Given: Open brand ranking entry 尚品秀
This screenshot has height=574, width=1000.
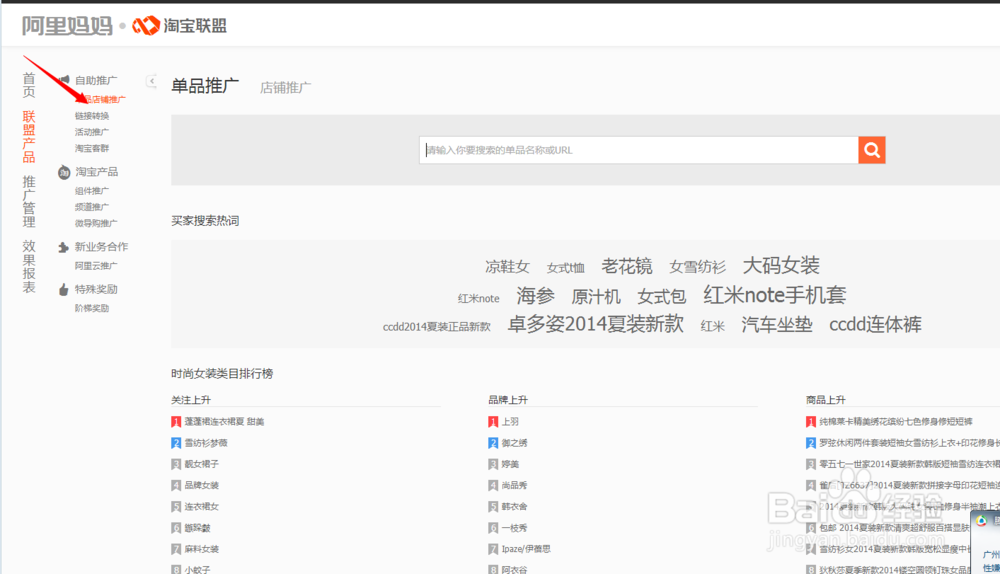Looking at the screenshot, I should pos(515,485).
